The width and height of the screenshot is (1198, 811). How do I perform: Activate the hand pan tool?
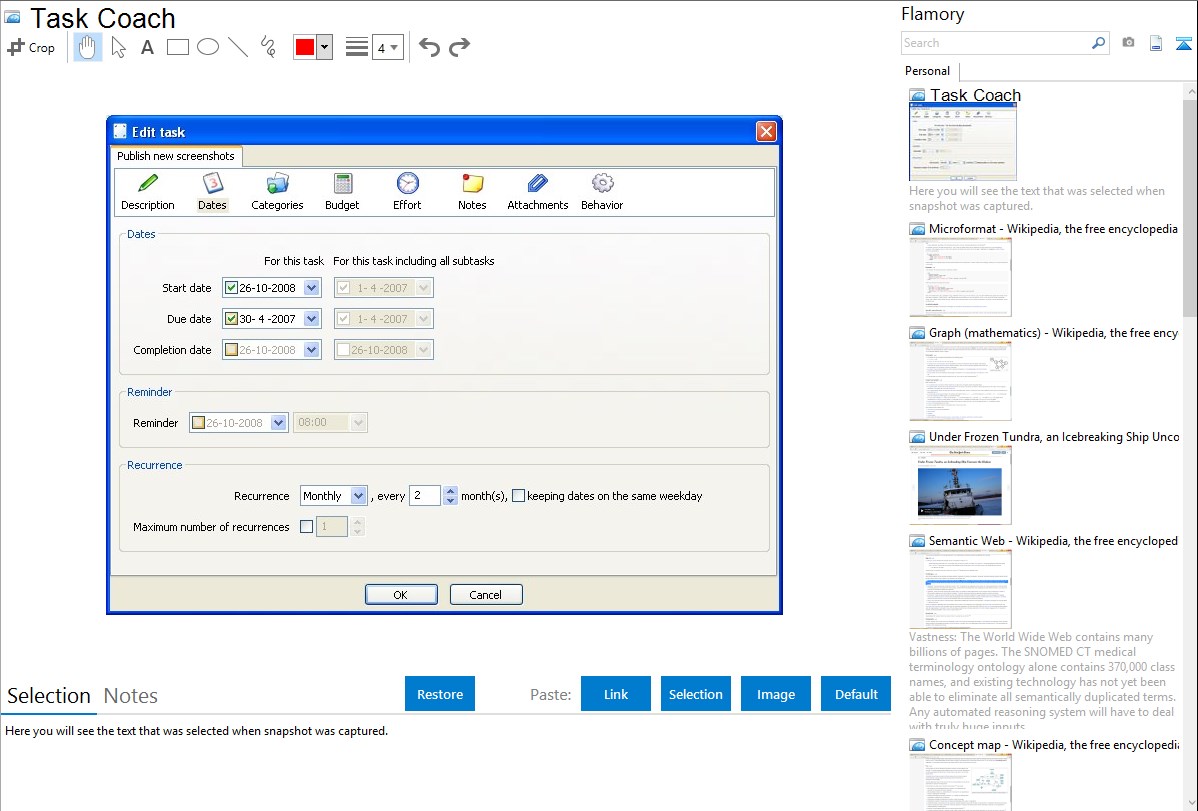(x=87, y=47)
